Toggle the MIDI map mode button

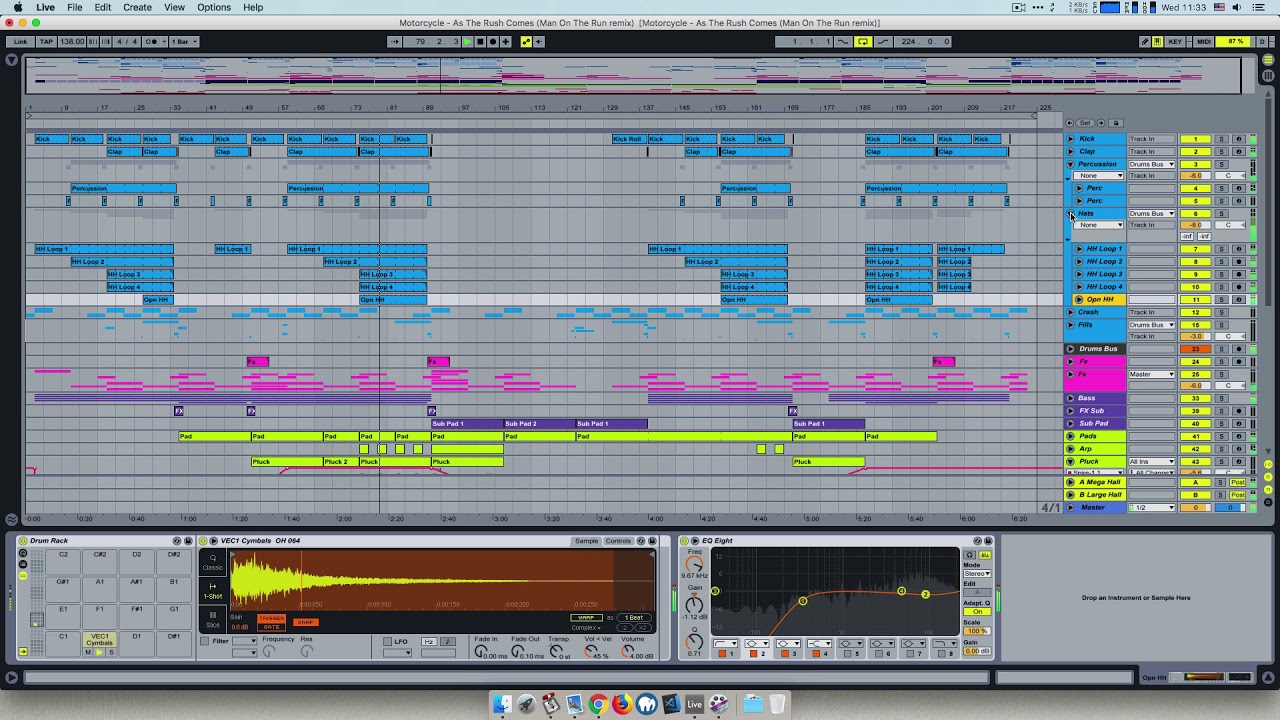point(1204,42)
